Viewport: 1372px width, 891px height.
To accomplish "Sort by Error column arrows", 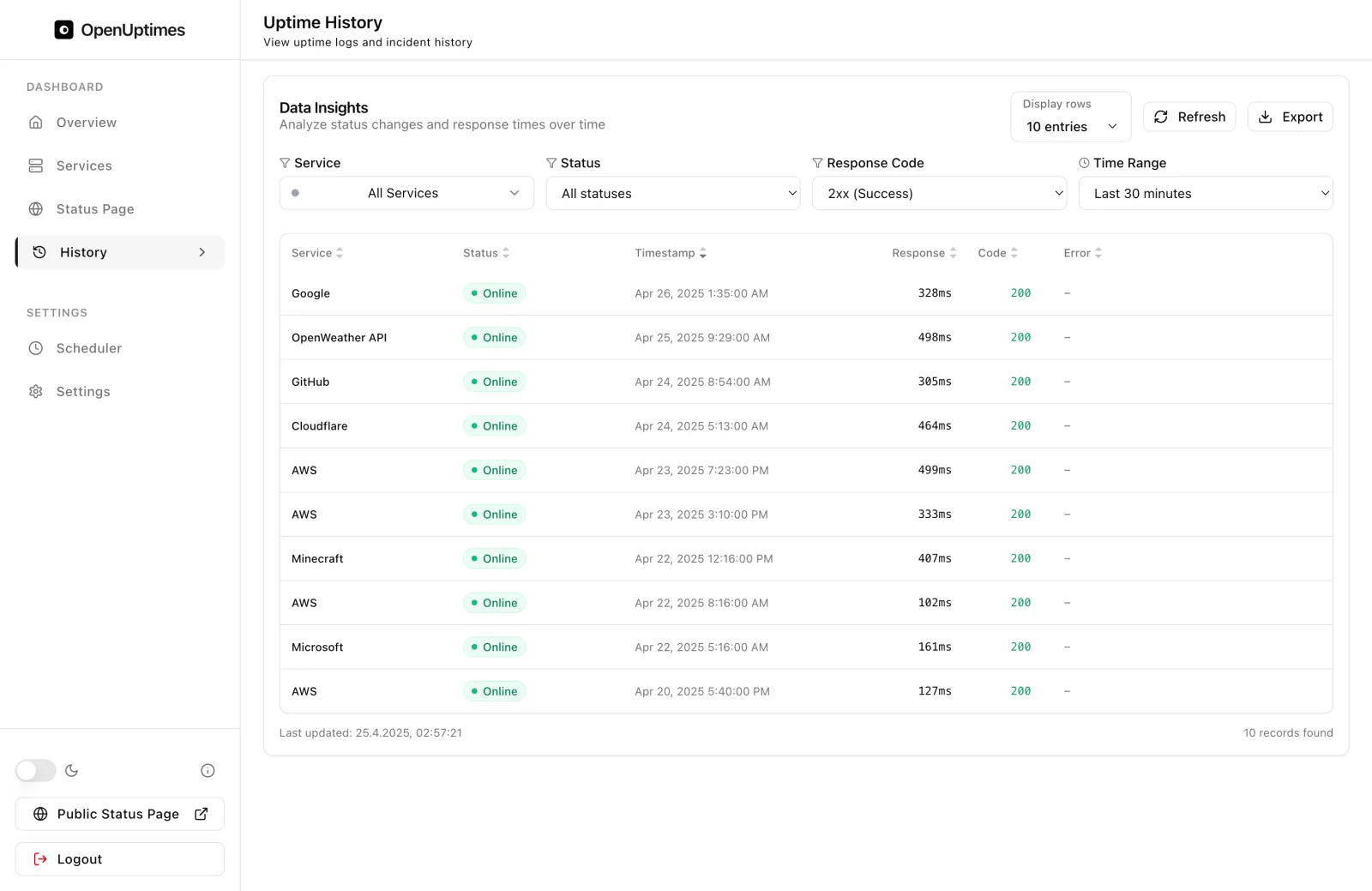I will tap(1098, 253).
